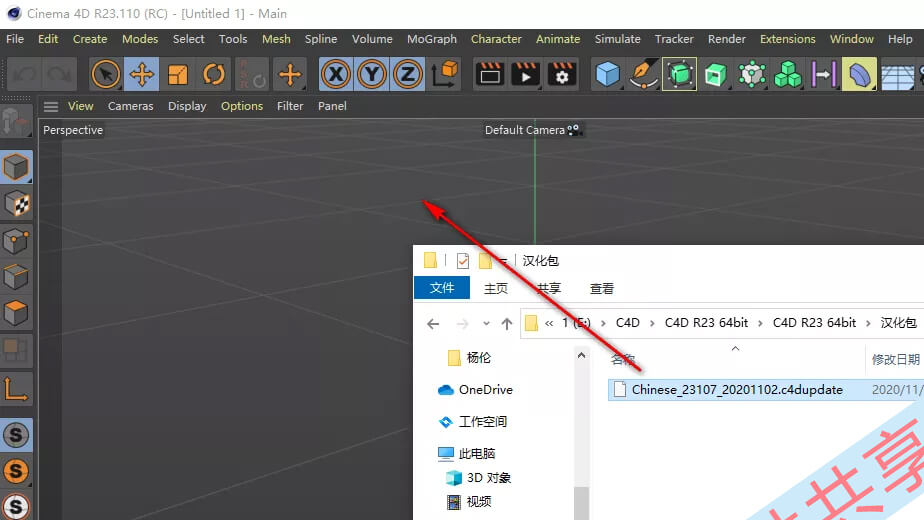The height and width of the screenshot is (520, 924).
Task: Toggle the first blue-highlighted snap S icon
Action: click(16, 435)
